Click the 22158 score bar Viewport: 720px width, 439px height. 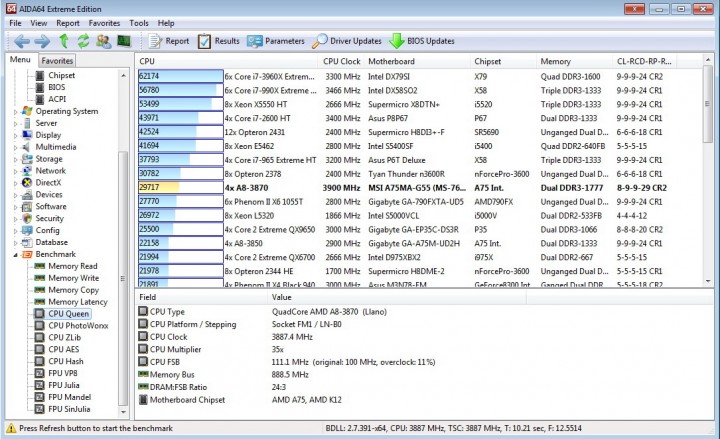pos(180,243)
